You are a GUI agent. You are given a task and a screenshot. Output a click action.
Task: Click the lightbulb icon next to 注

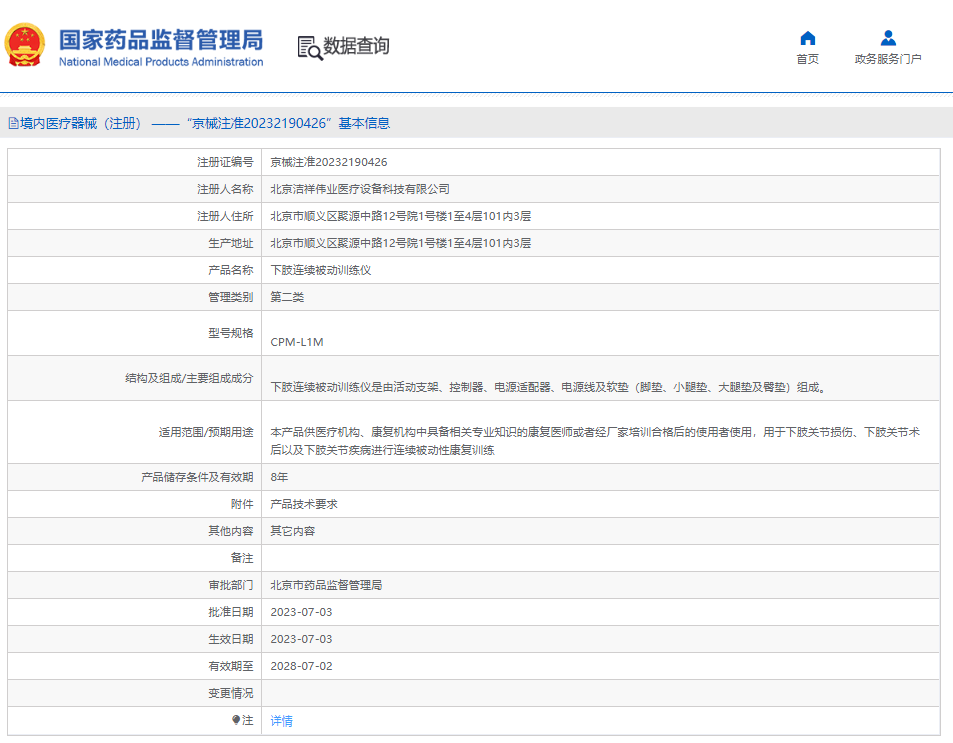[236, 720]
